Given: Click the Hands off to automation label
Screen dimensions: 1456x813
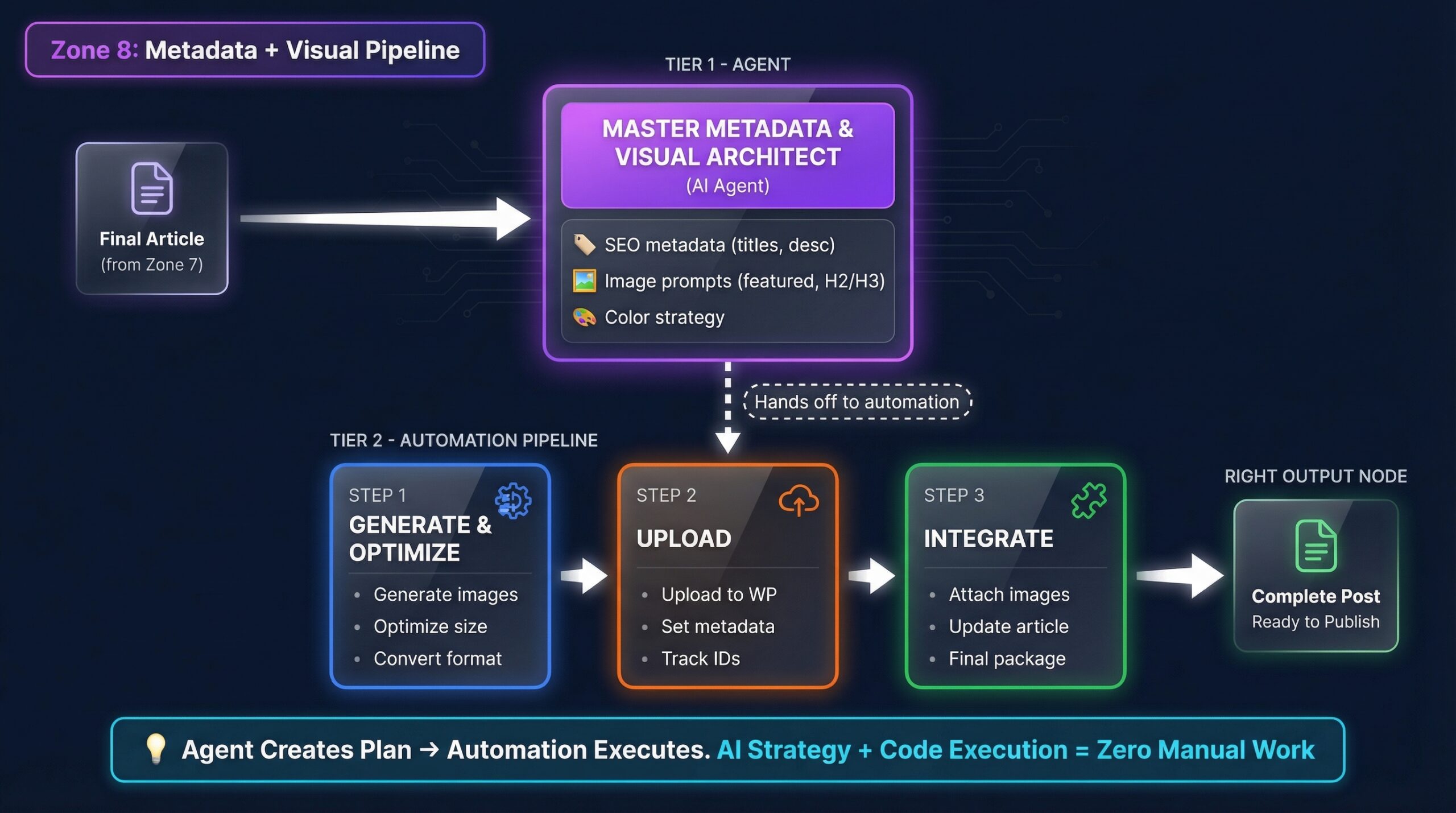Looking at the screenshot, I should 857,402.
